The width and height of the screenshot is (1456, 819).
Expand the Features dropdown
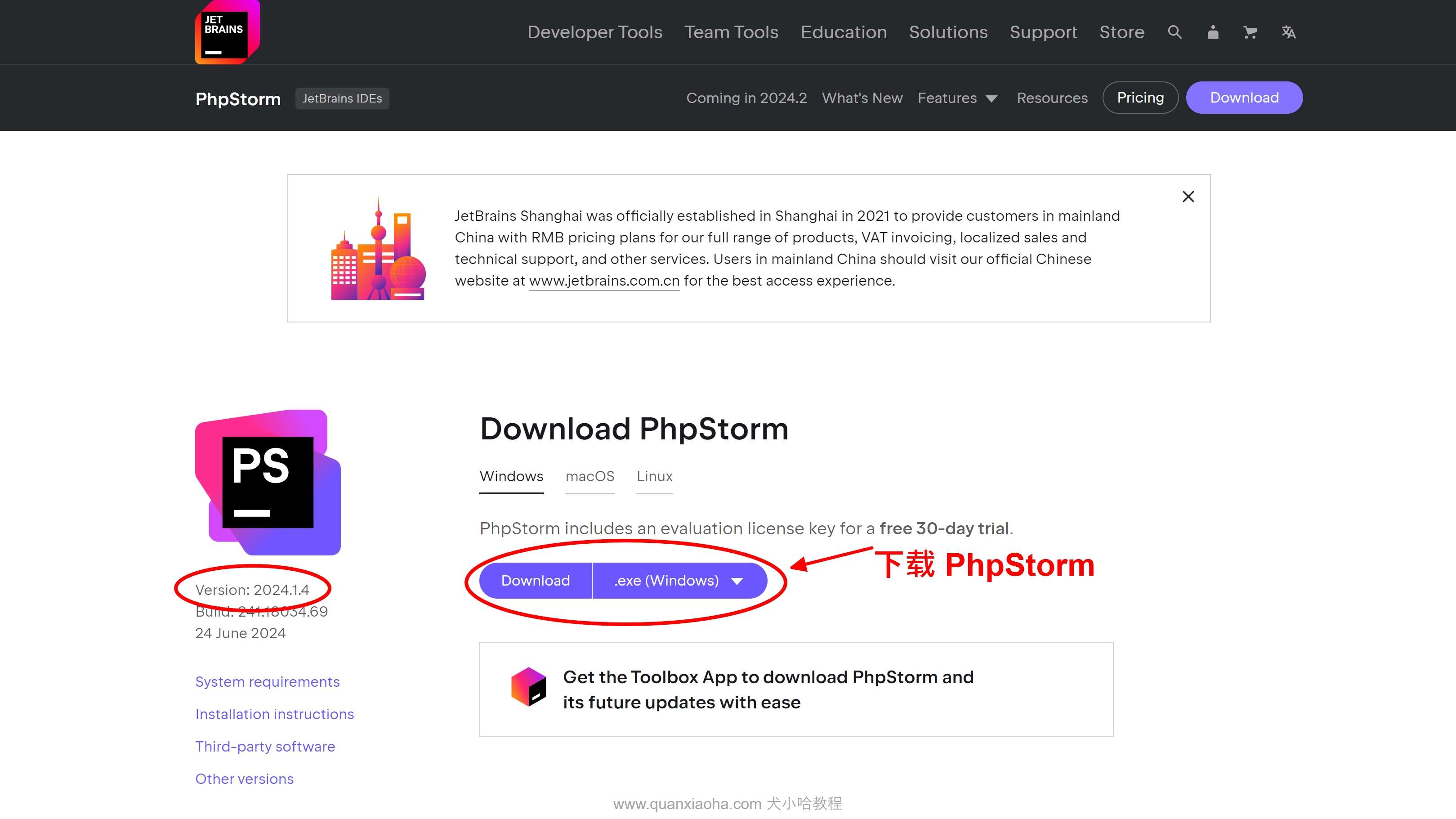(x=957, y=98)
